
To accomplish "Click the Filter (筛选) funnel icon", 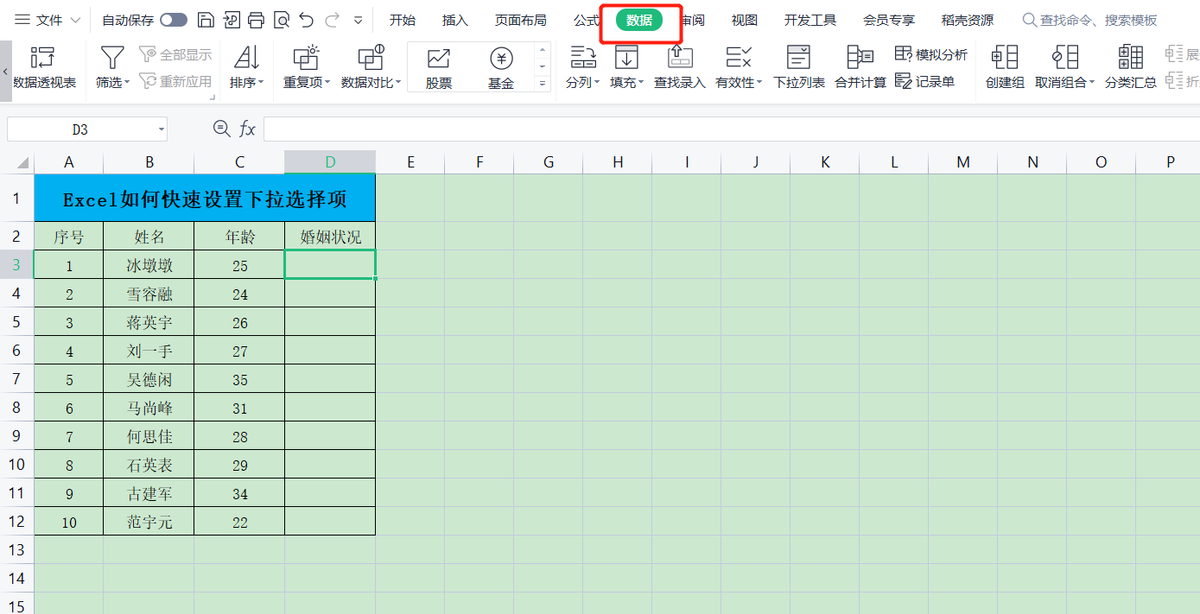I will tap(113, 58).
